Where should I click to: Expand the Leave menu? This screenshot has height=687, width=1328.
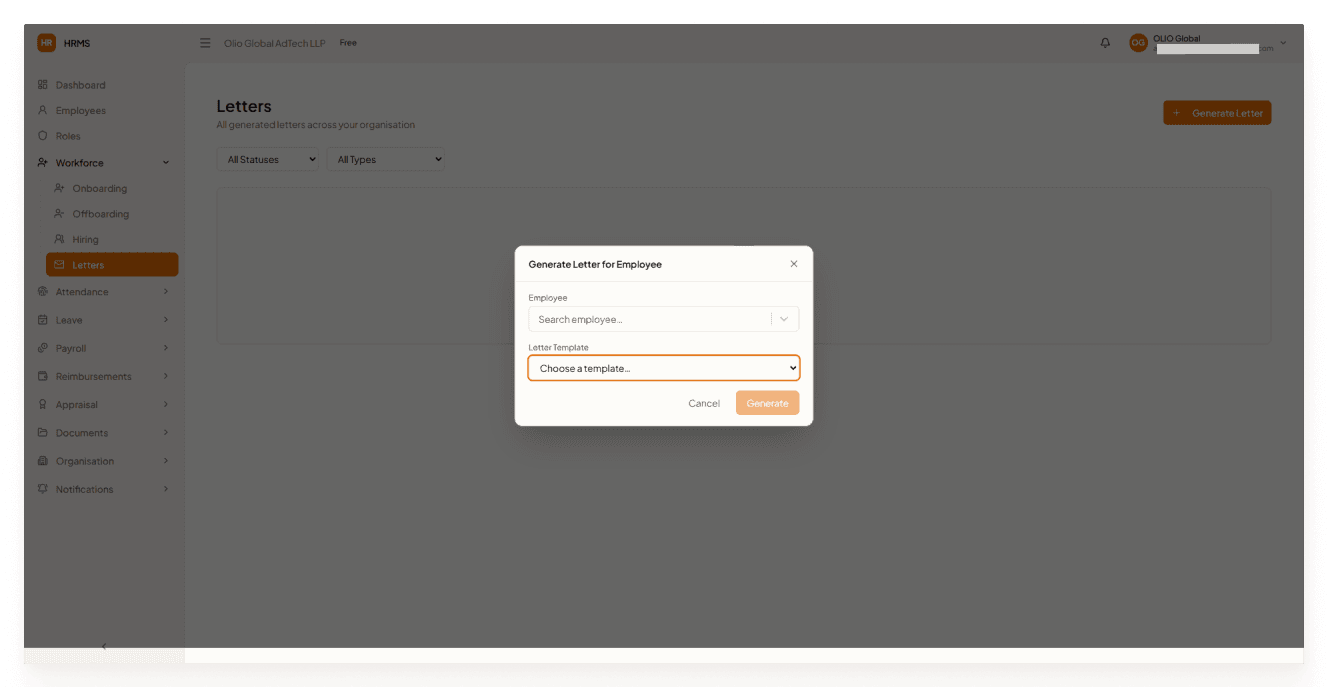(x=105, y=320)
